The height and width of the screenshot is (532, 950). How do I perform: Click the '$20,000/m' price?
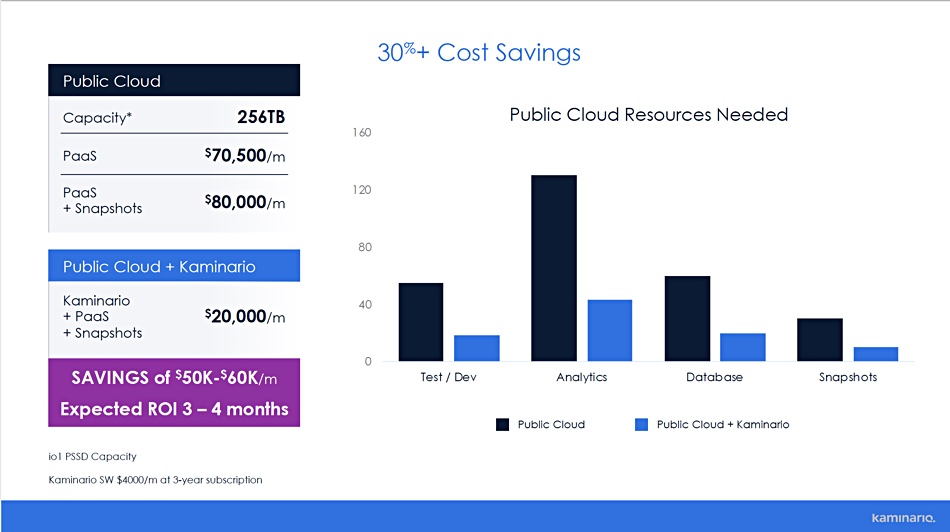[245, 316]
